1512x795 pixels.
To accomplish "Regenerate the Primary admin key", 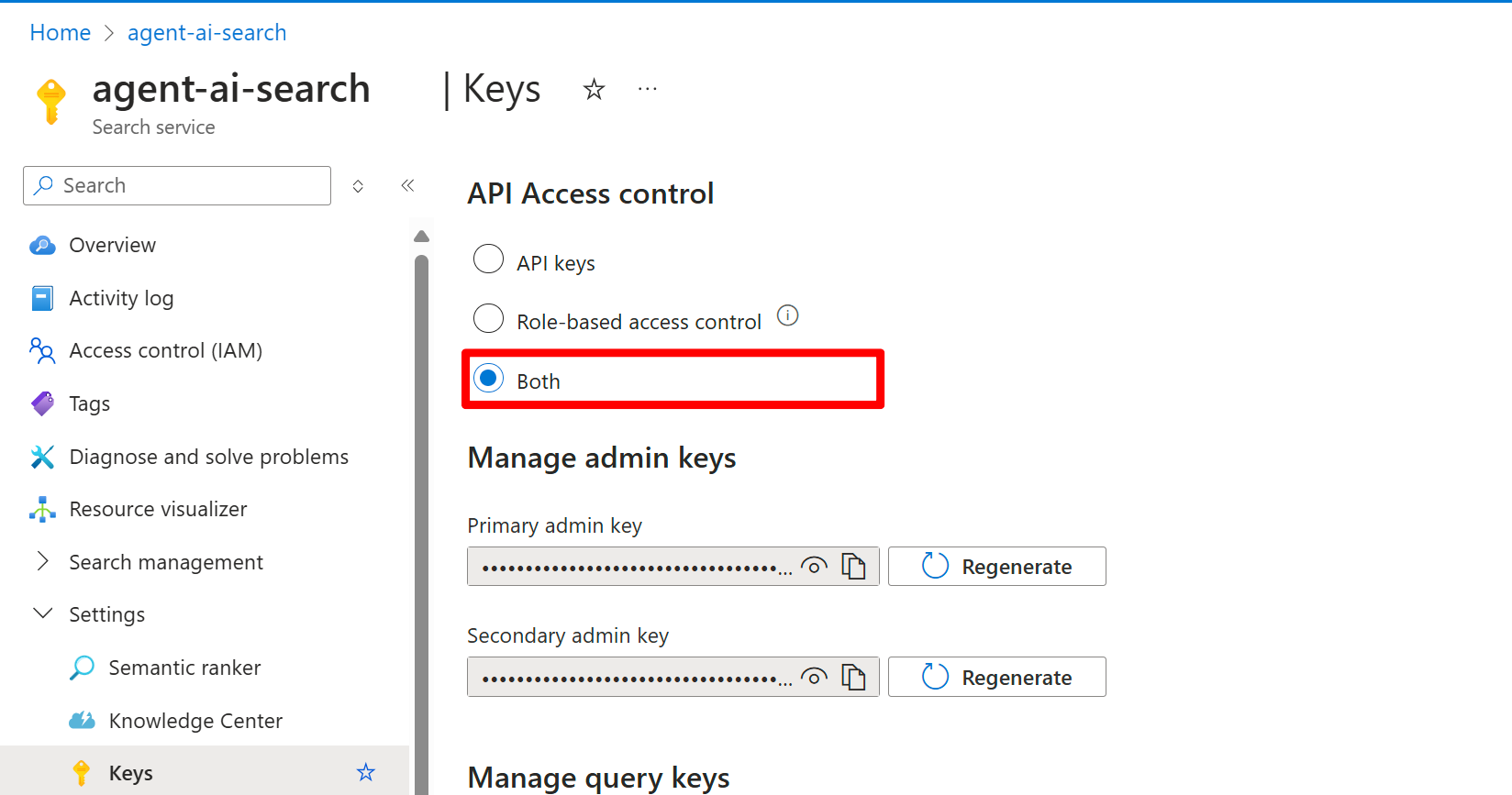I will (996, 566).
